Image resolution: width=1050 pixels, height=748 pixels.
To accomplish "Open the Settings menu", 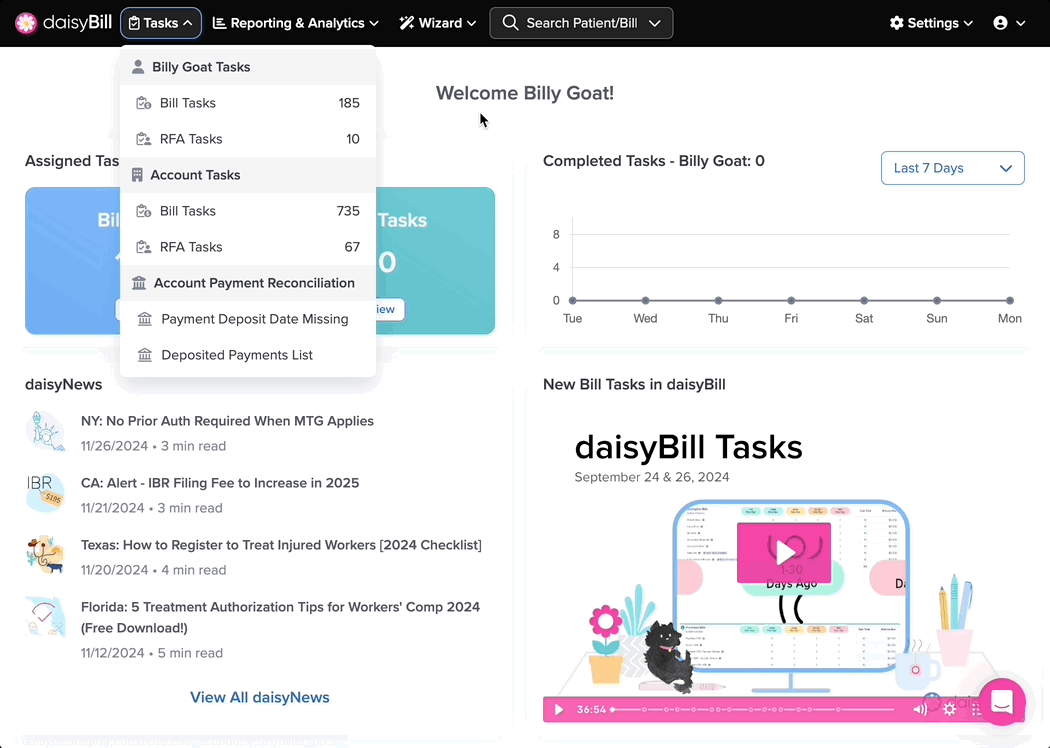I will pyautogui.click(x=931, y=23).
